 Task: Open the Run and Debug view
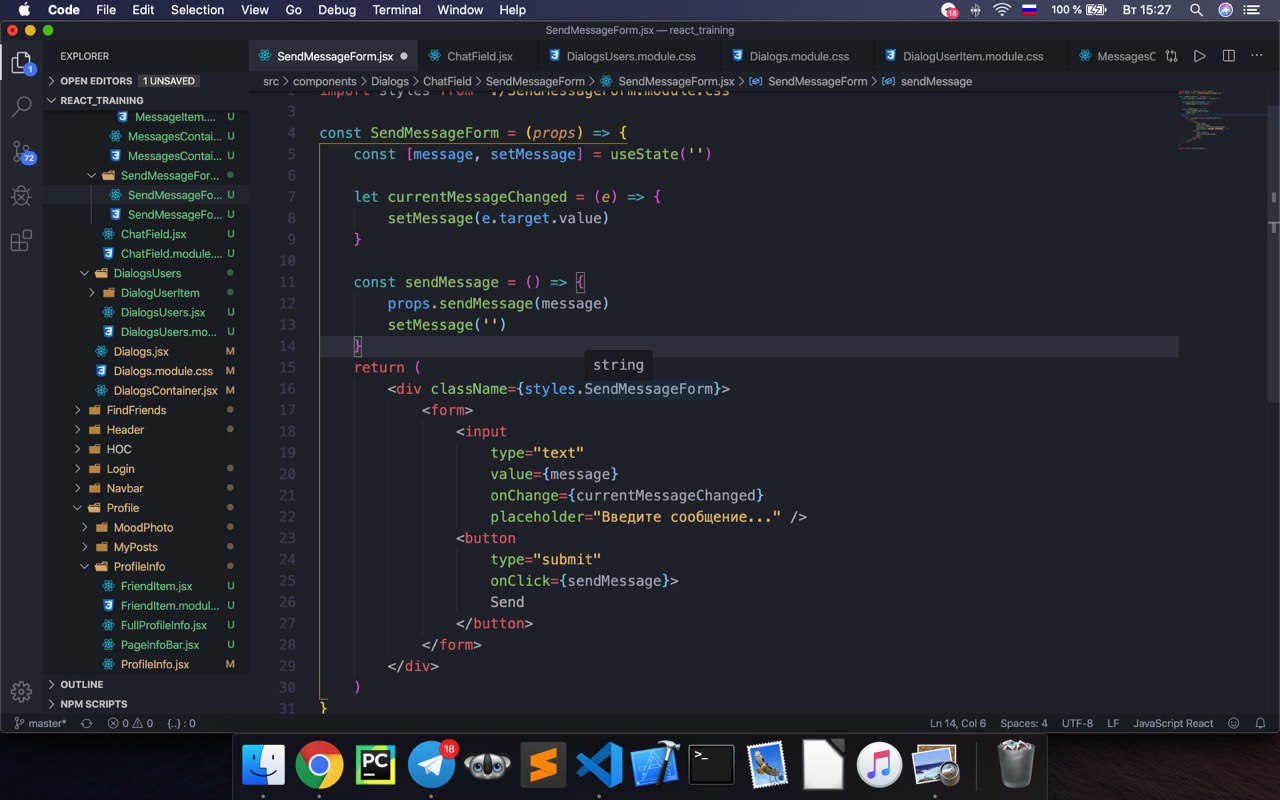(x=21, y=196)
